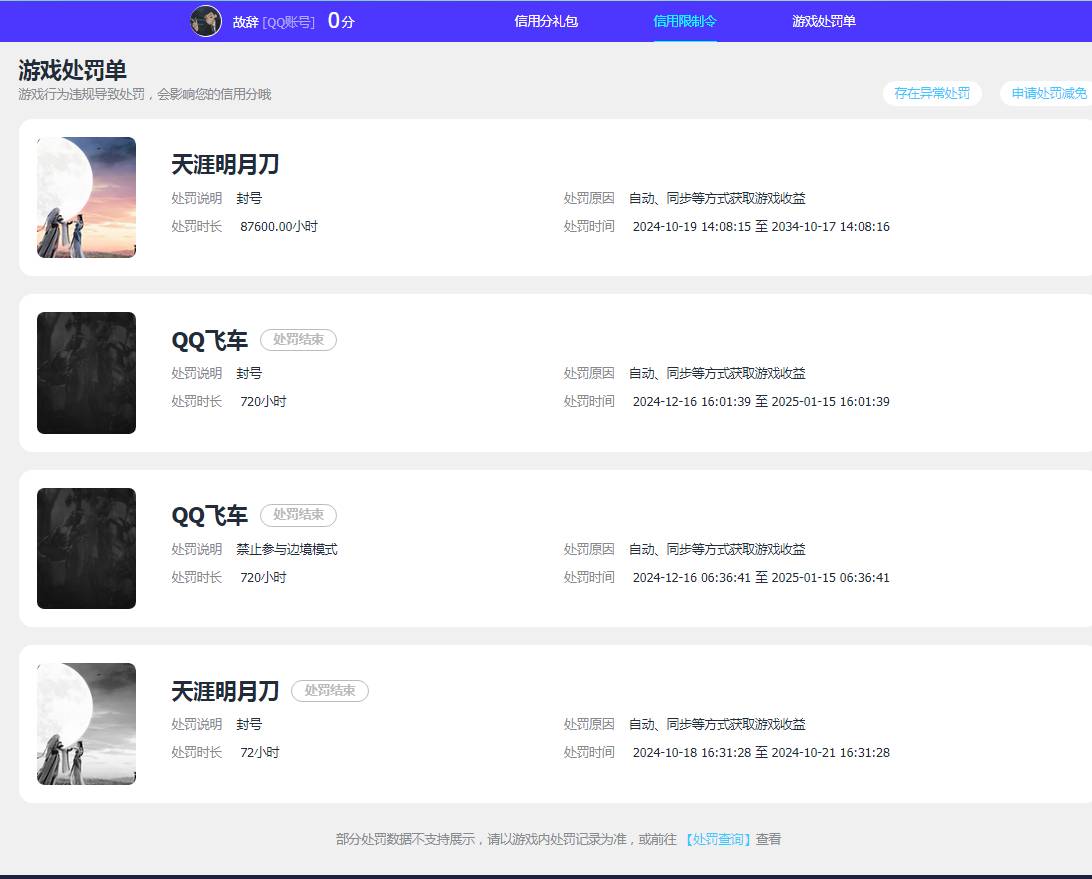Viewport: 1092px width, 879px height.
Task: Click the 存在异常处罚 button
Action: [932, 93]
